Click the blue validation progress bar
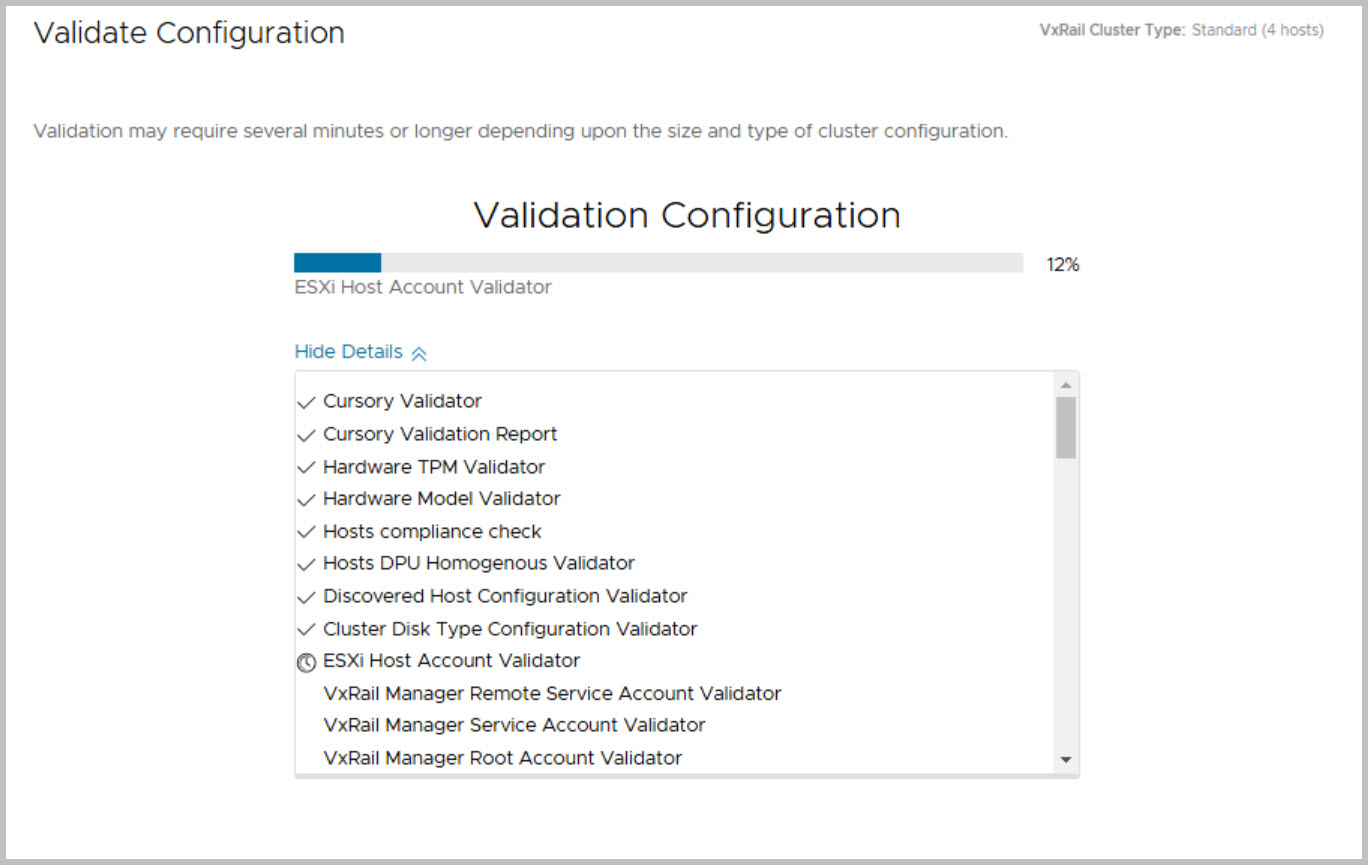 [337, 263]
